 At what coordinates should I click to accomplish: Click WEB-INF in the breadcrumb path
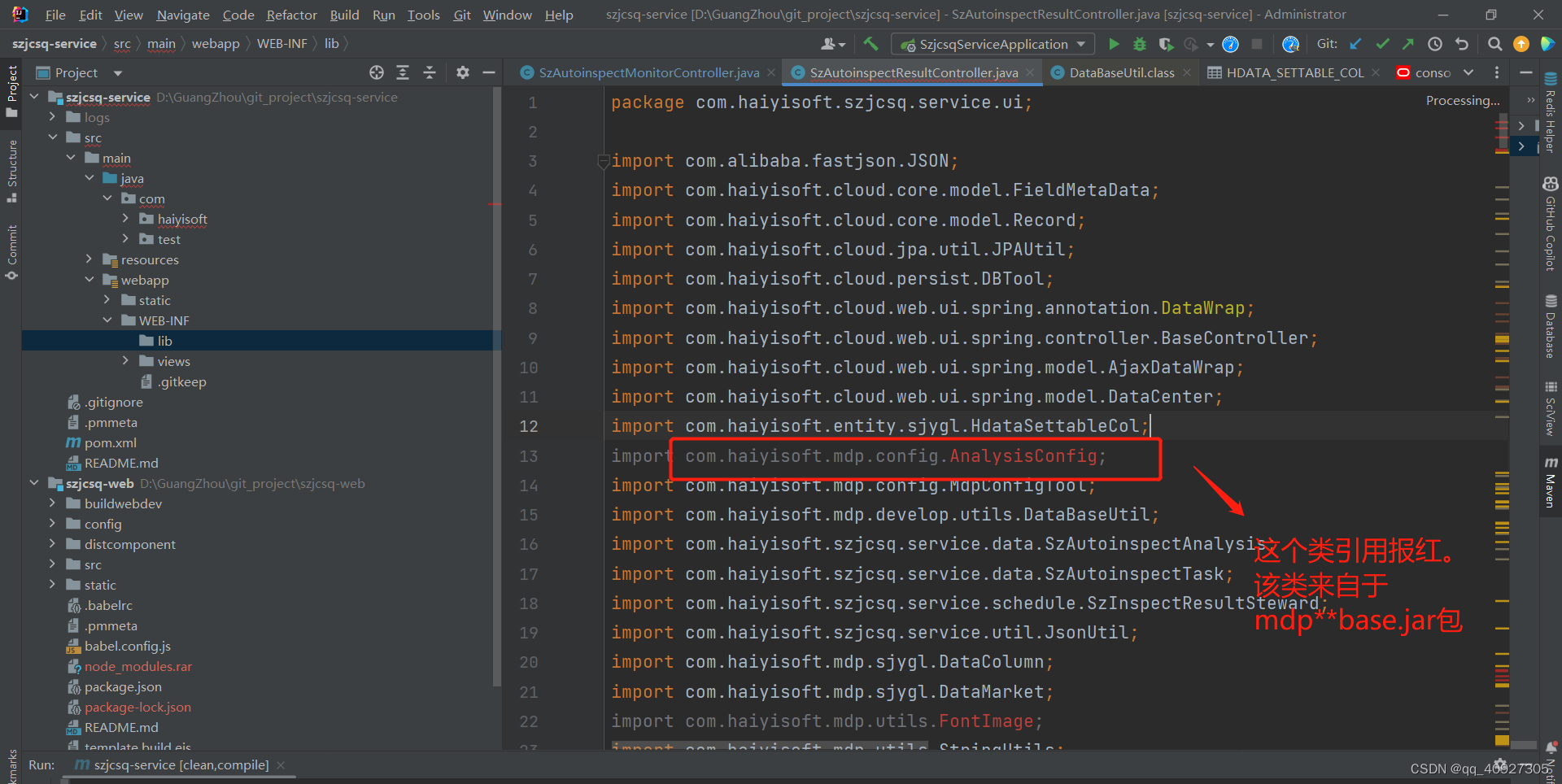[x=281, y=44]
